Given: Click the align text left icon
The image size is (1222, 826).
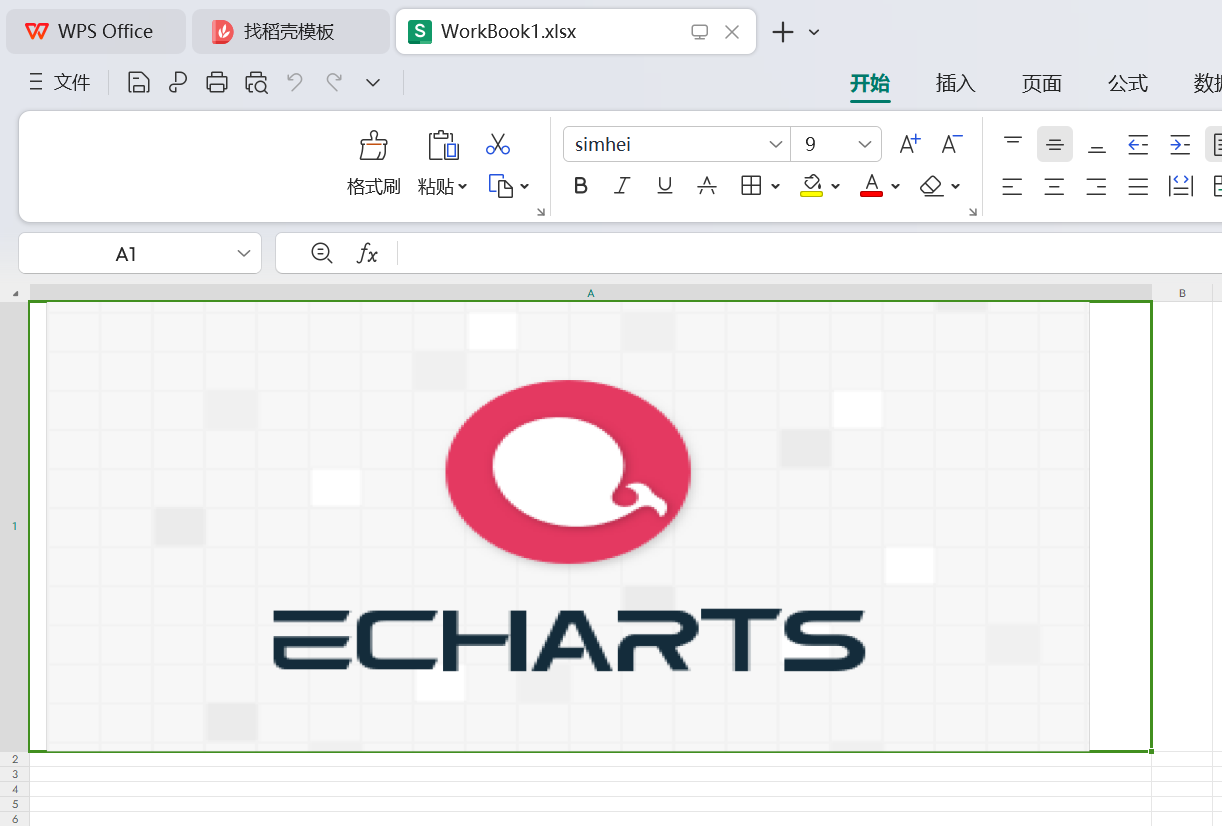Looking at the screenshot, I should click(x=1013, y=186).
